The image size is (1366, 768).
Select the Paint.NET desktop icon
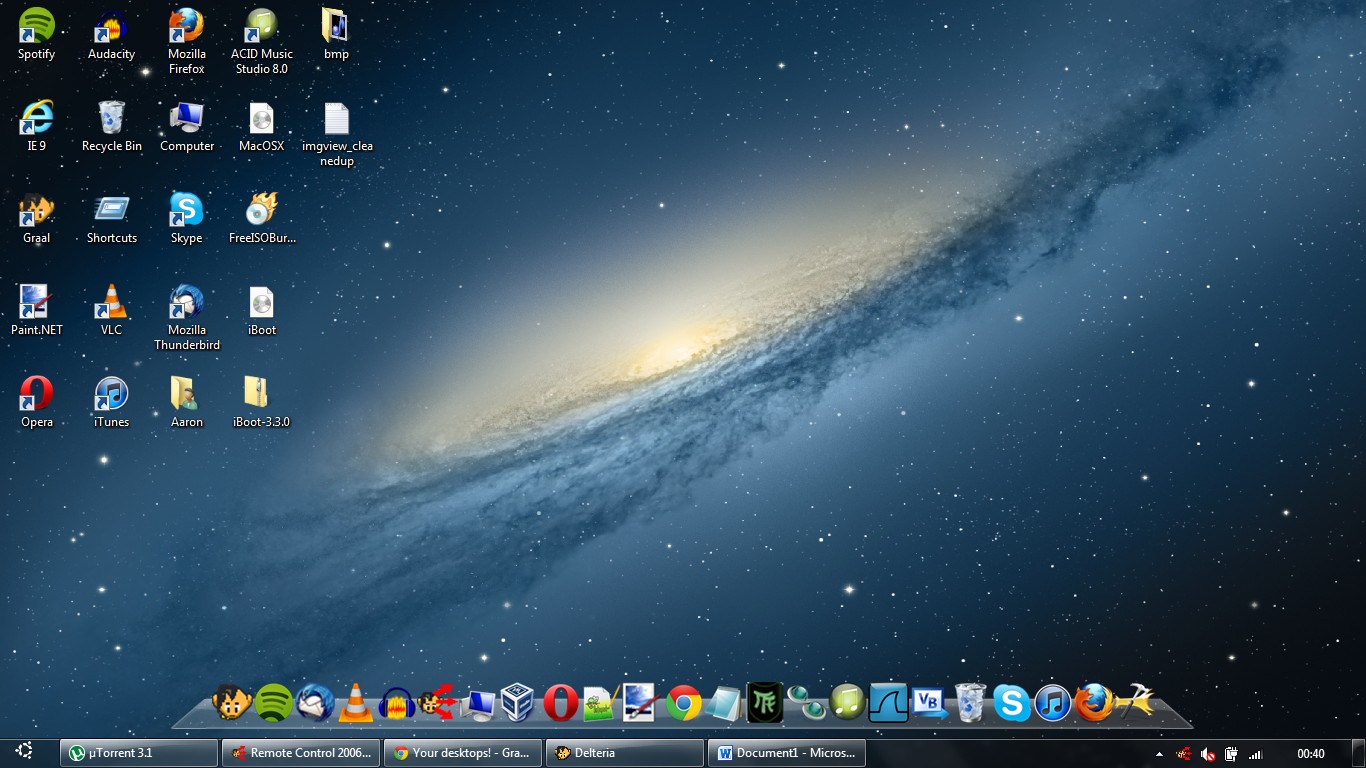tap(36, 301)
